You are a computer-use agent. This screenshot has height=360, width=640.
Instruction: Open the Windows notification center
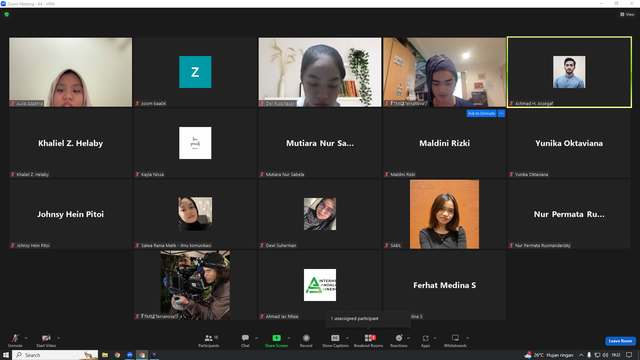point(629,355)
